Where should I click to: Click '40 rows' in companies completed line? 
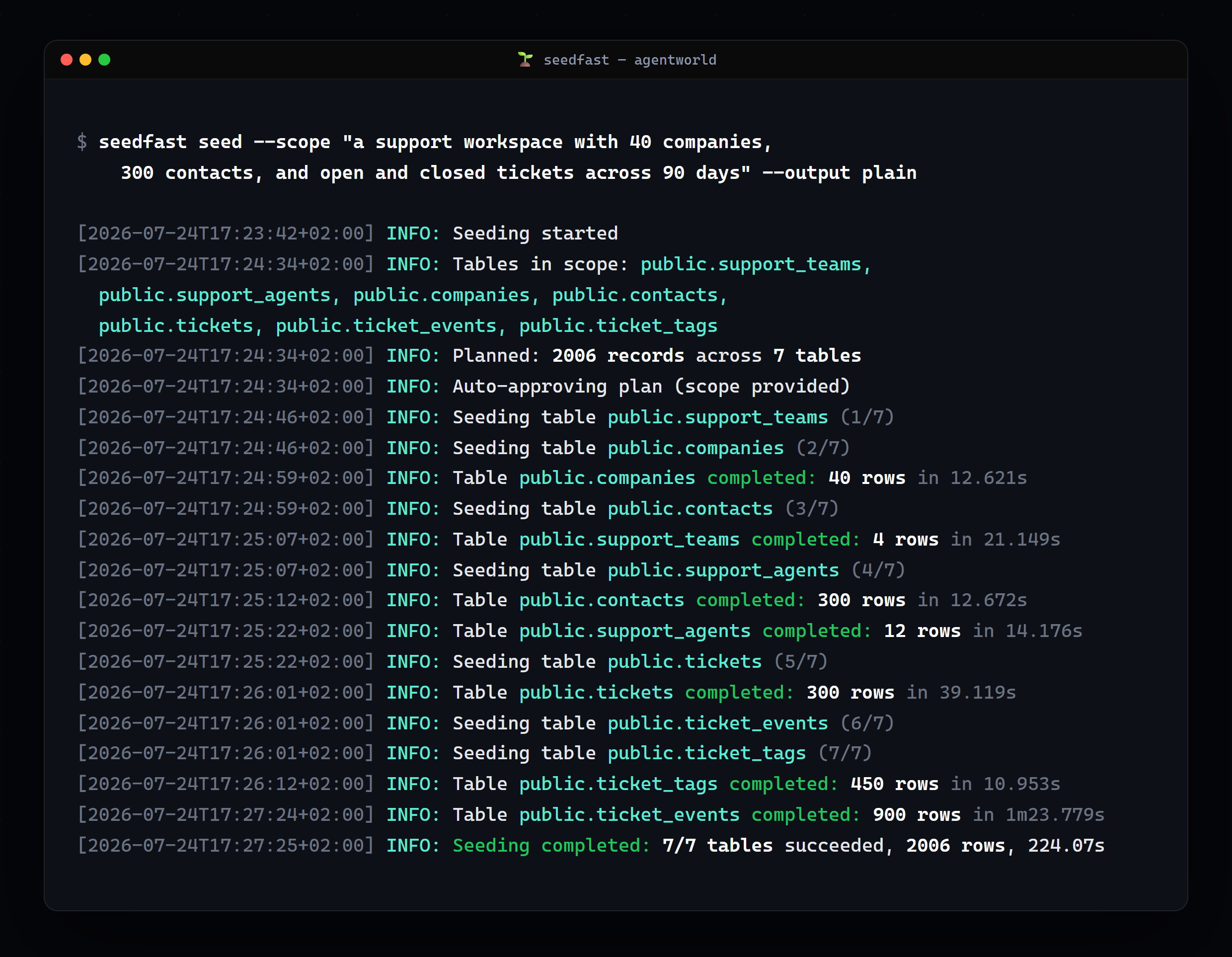coord(867,478)
